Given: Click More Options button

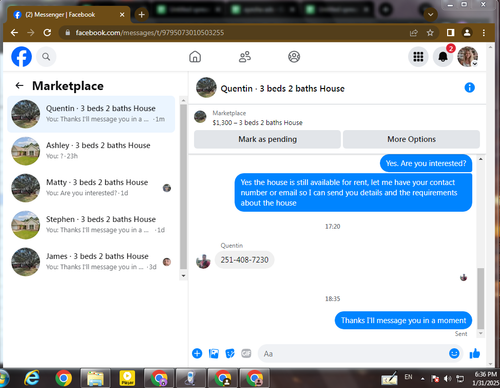Looking at the screenshot, I should tap(411, 139).
